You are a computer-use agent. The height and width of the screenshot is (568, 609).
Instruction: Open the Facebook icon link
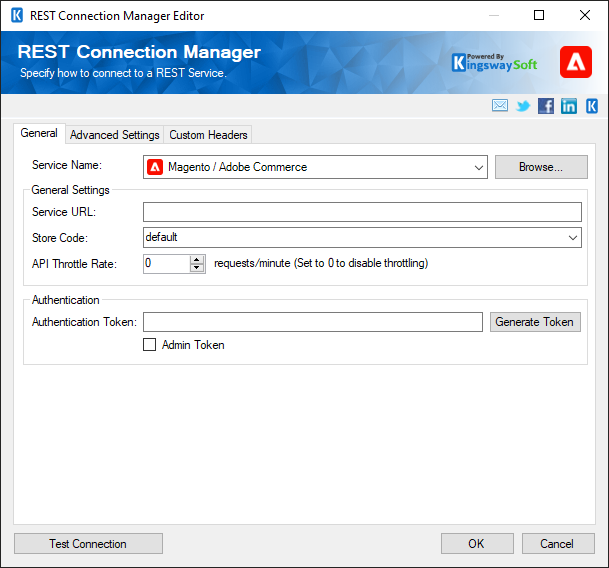[x=546, y=106]
